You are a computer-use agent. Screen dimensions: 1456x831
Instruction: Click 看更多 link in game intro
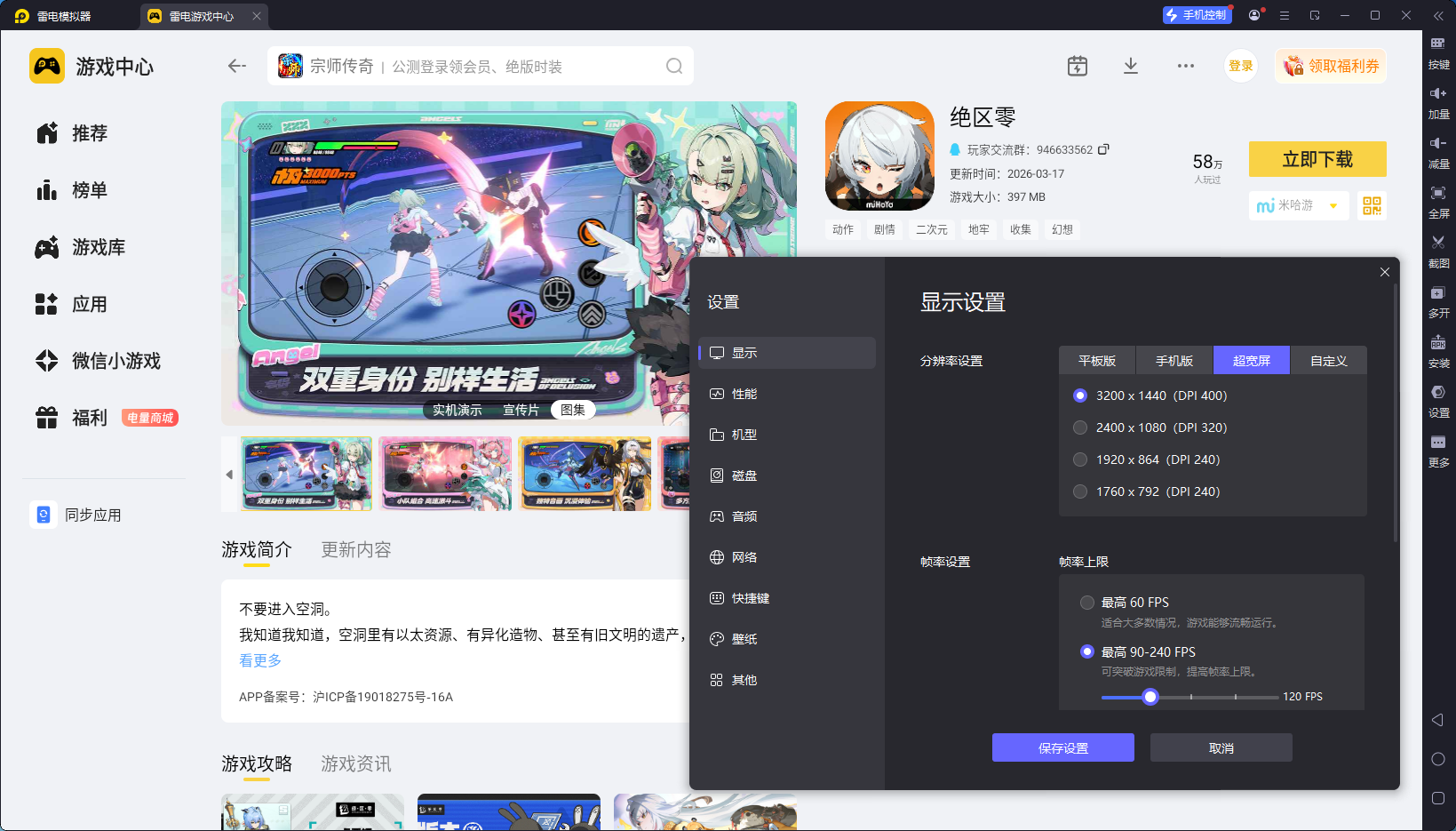tap(260, 660)
